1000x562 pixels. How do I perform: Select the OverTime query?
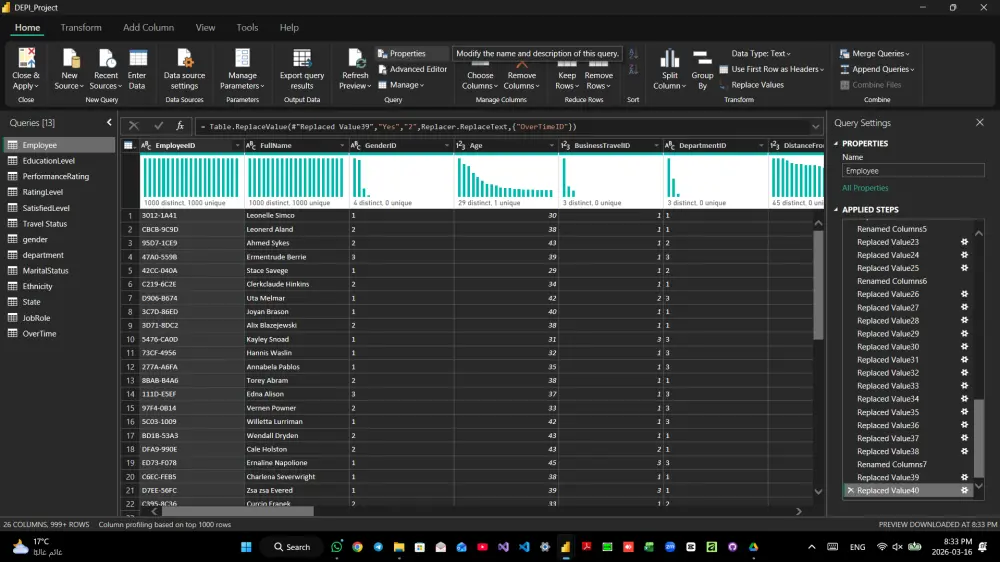point(59,333)
